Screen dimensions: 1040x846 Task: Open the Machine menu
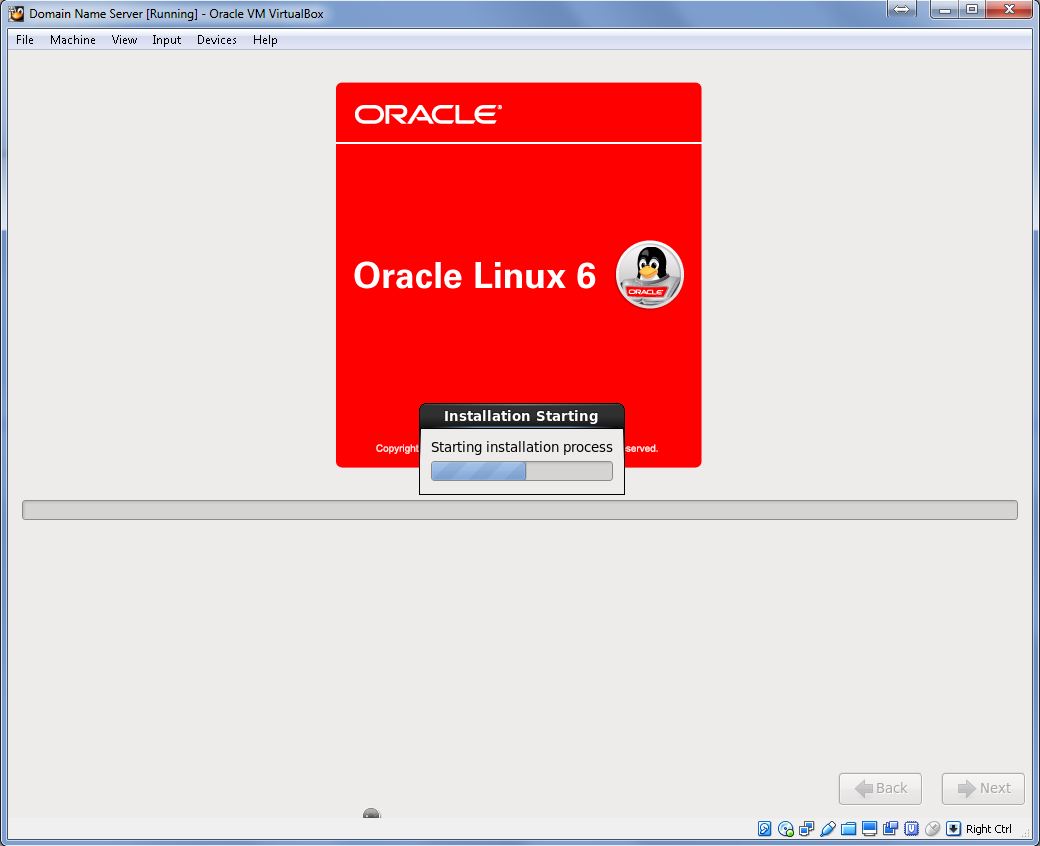coord(72,40)
